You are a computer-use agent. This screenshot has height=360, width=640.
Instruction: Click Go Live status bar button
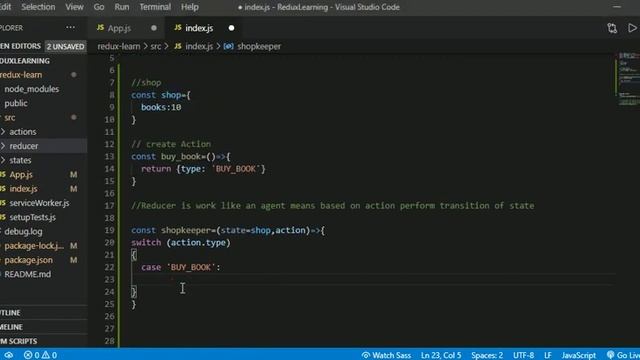tap(623, 355)
